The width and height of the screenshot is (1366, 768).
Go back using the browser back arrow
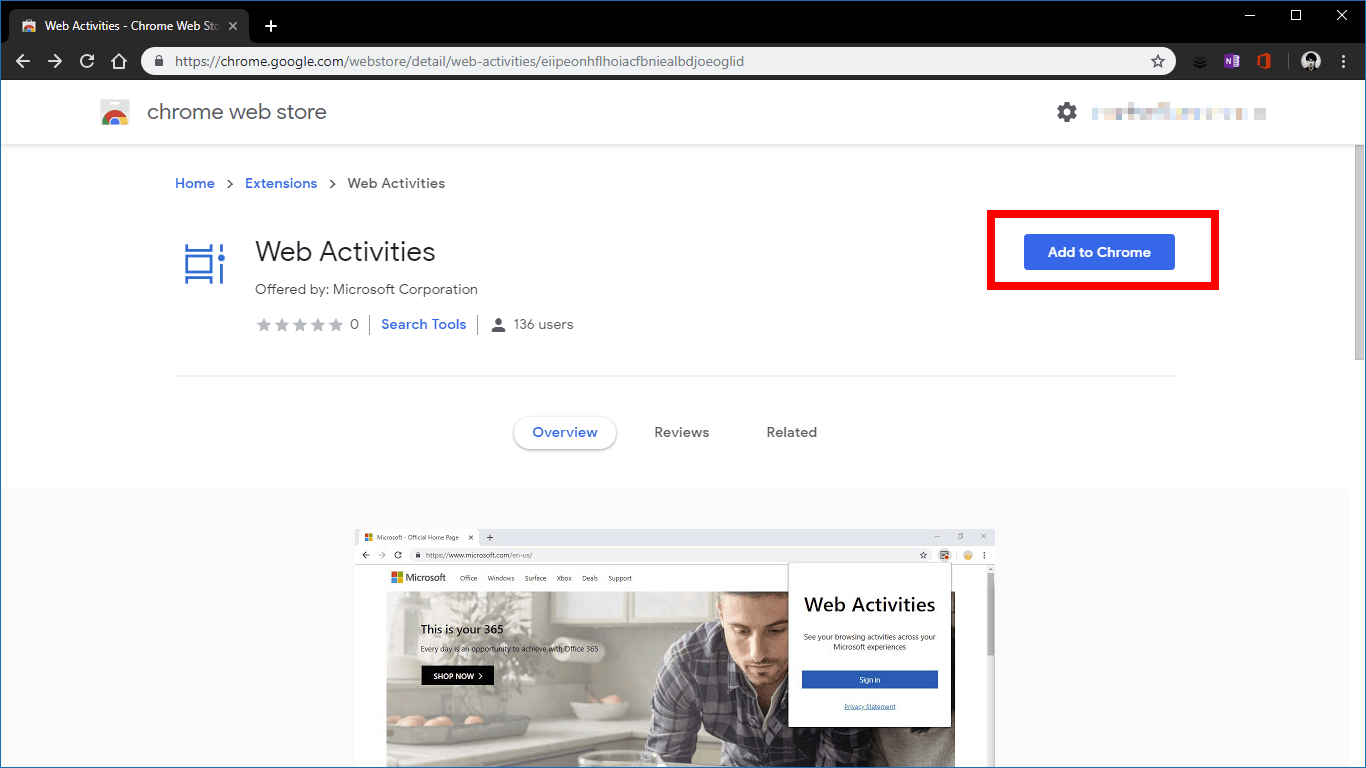coord(23,61)
